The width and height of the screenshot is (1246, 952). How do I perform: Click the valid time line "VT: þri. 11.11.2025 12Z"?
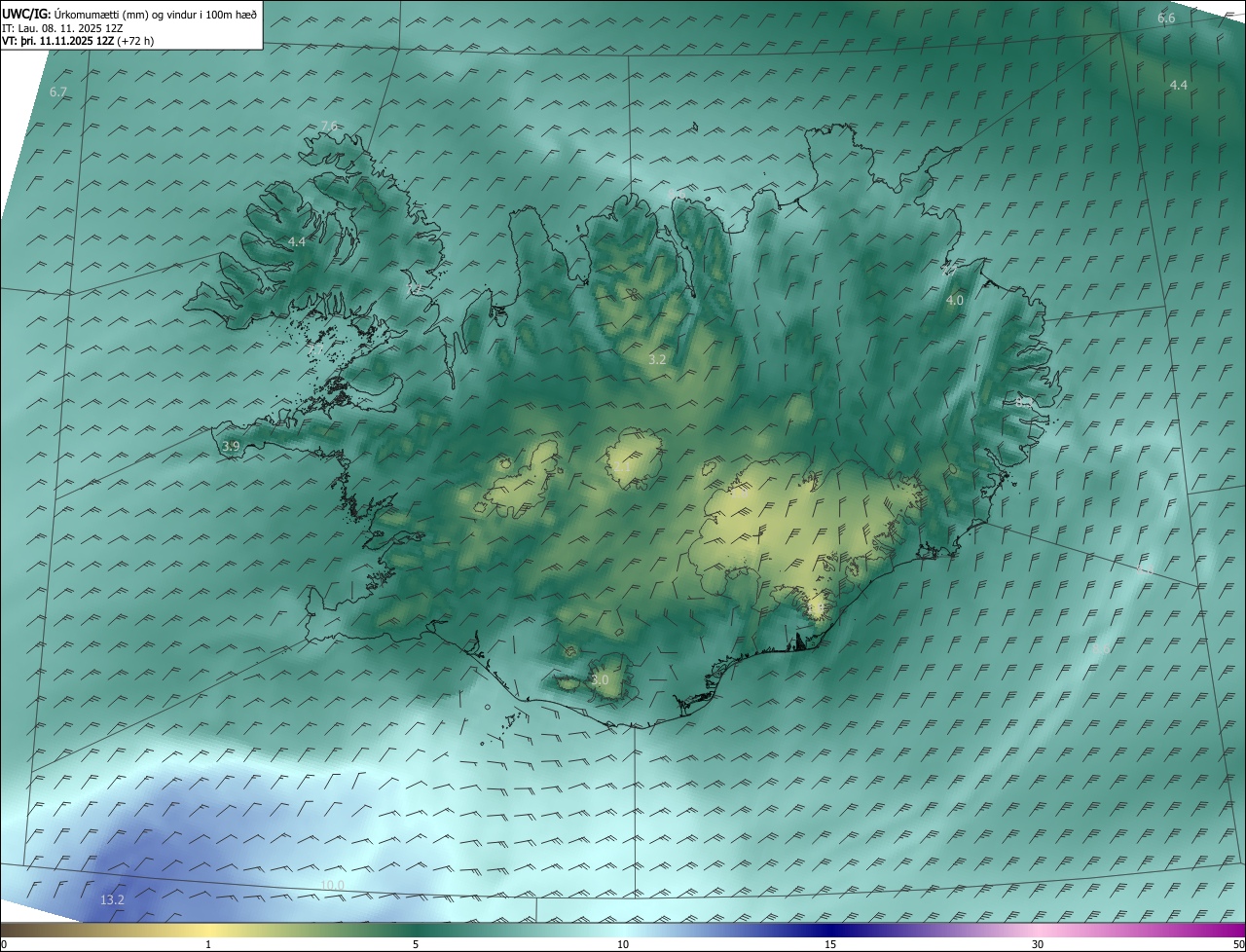(58, 41)
